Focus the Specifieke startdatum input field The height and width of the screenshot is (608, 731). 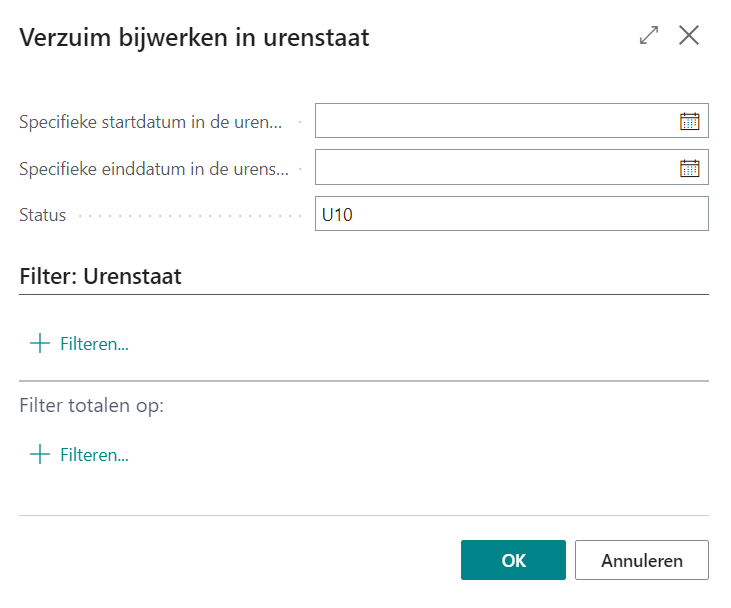(495, 121)
